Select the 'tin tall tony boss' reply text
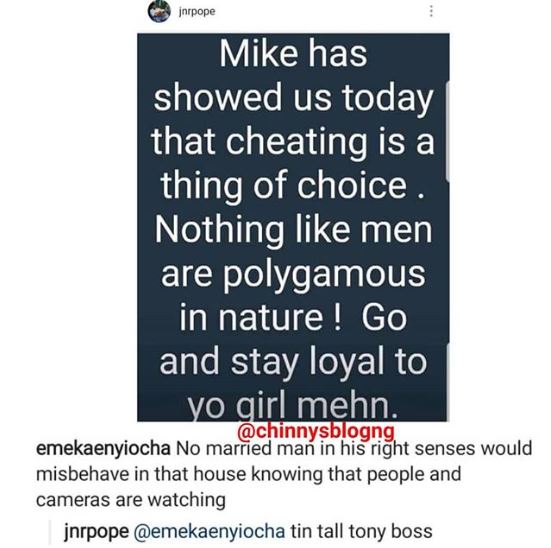Screen dimensions: 551x548 [x=361, y=531]
